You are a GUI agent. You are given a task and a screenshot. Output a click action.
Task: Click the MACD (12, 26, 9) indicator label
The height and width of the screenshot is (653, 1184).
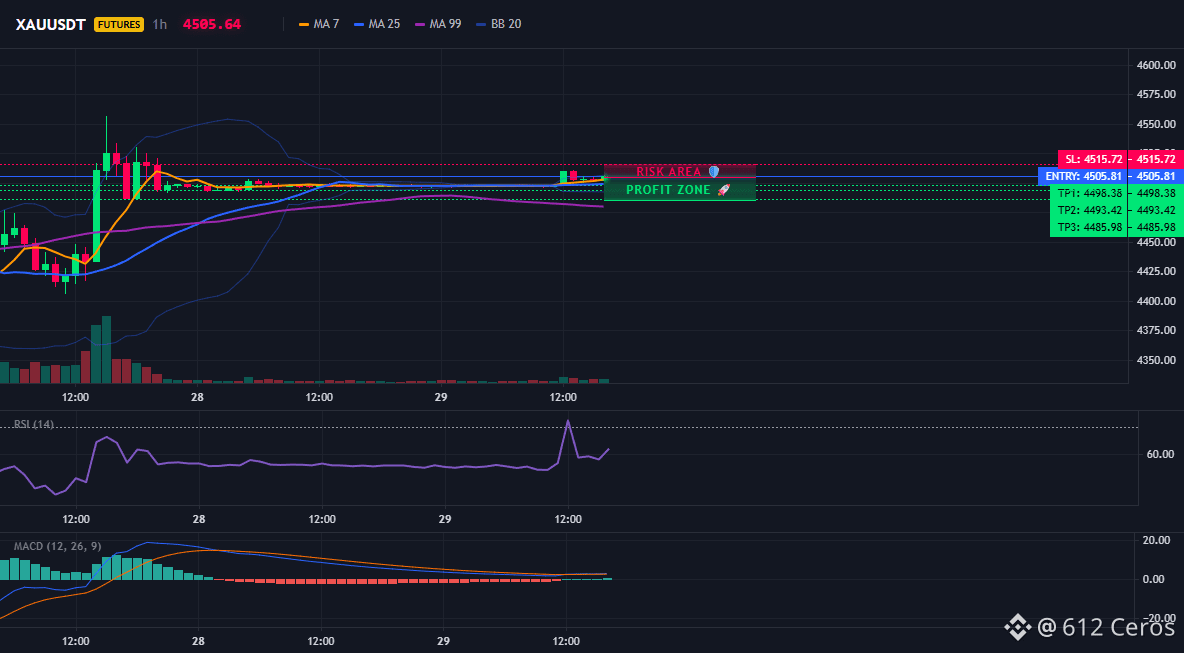pos(57,546)
